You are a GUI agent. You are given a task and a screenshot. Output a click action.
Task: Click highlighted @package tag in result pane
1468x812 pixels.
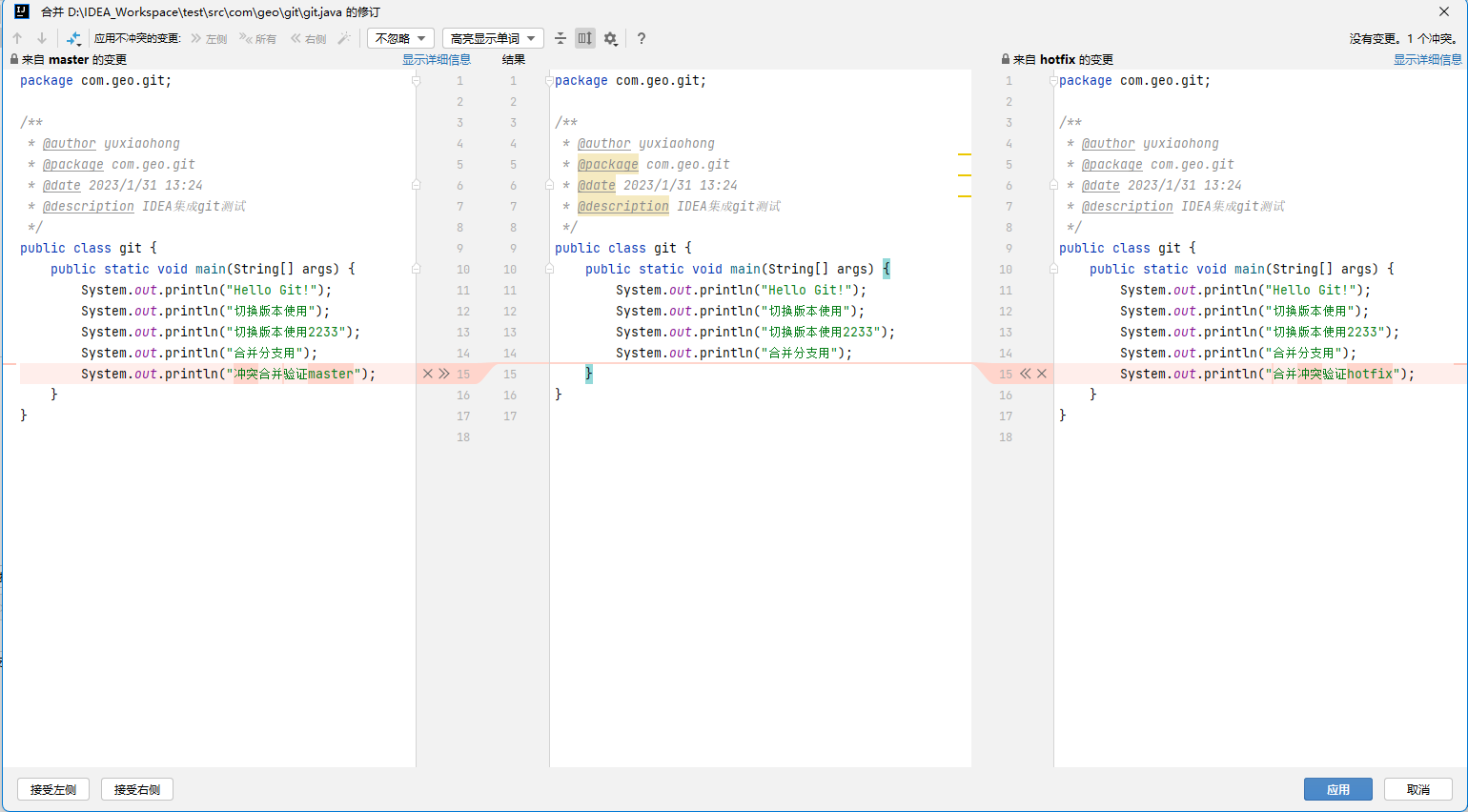[608, 164]
